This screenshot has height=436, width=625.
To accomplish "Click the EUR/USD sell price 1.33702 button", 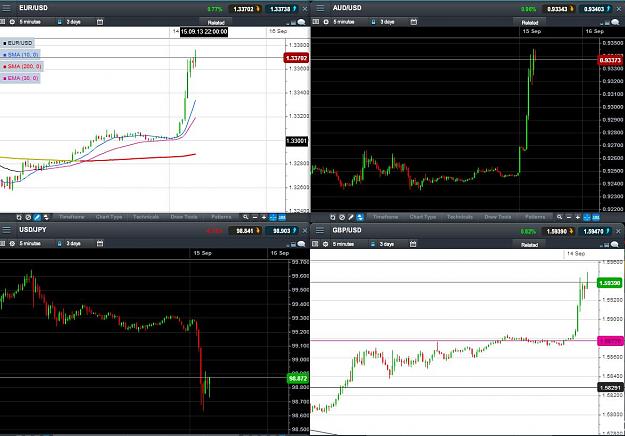I will click(244, 8).
